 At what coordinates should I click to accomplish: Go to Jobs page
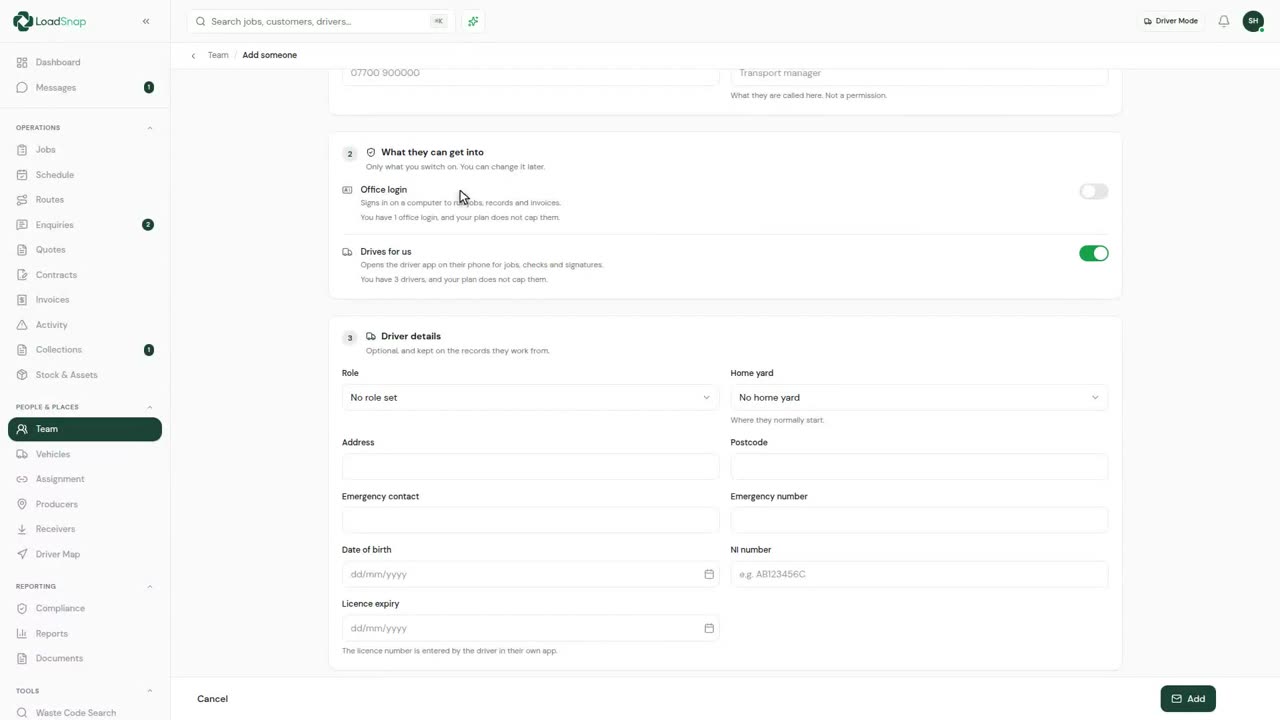(x=85, y=150)
